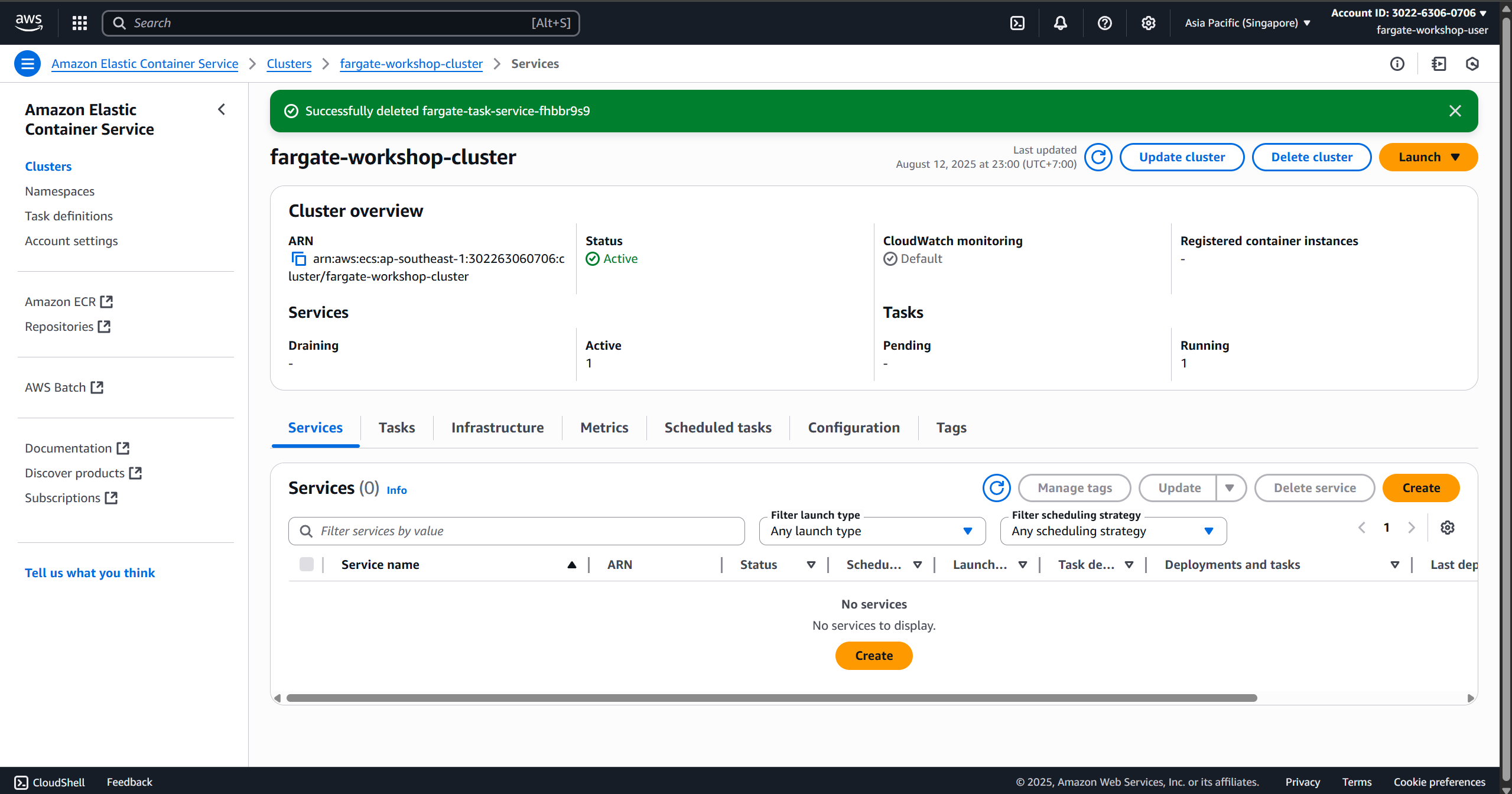Collapse the Amazon Elastic Container Service sidebar
Screen dimensions: 1512x794
(222, 109)
